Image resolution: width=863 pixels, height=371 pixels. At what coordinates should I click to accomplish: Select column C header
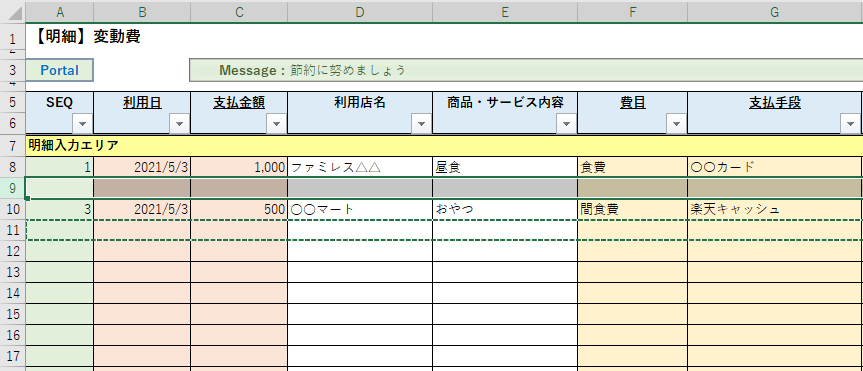239,12
